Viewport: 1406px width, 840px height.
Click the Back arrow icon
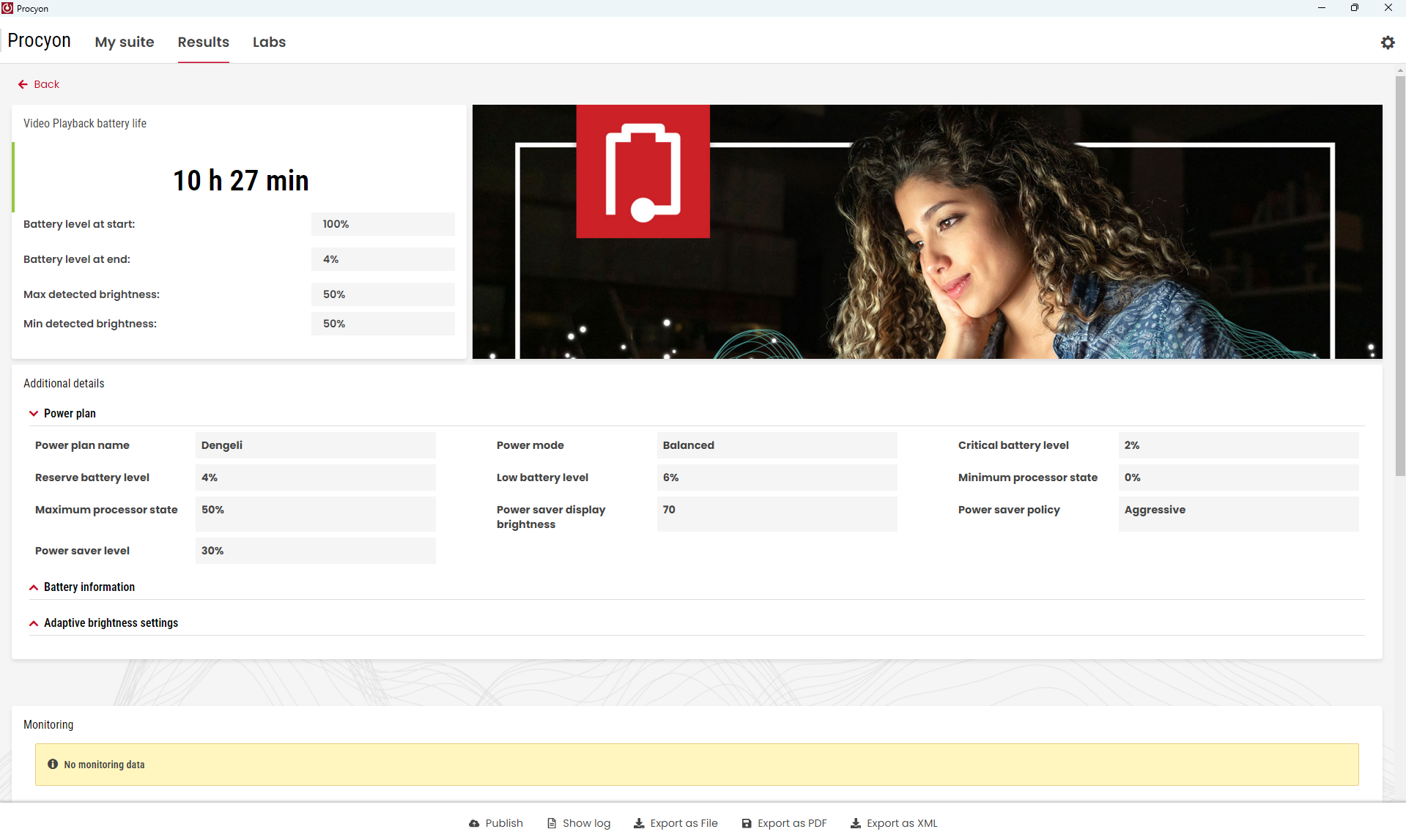(23, 84)
